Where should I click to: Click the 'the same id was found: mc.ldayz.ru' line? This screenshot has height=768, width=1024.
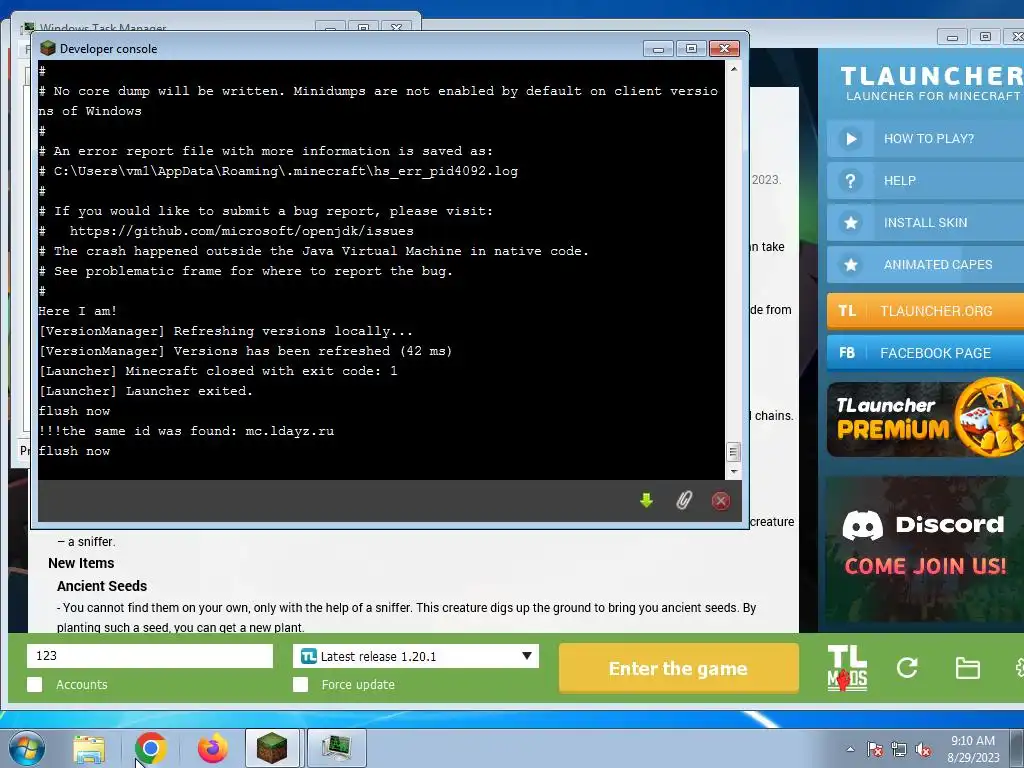coord(186,431)
